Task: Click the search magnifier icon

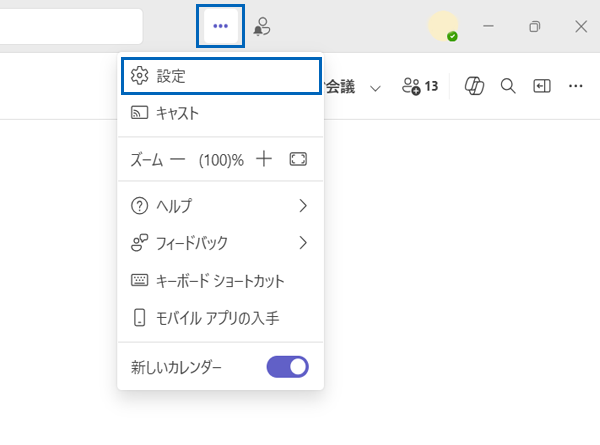Action: 508,86
